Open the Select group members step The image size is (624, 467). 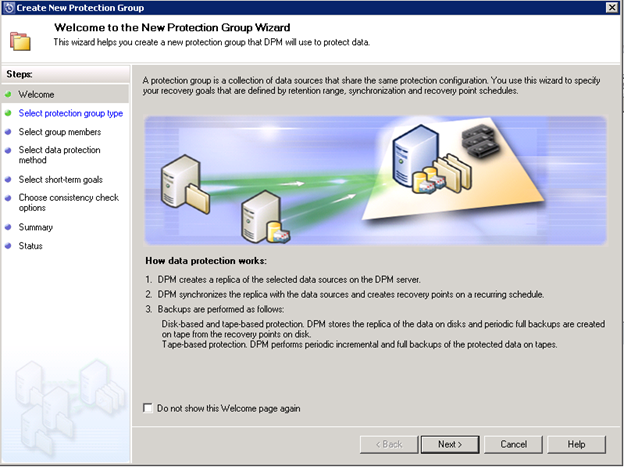point(60,132)
